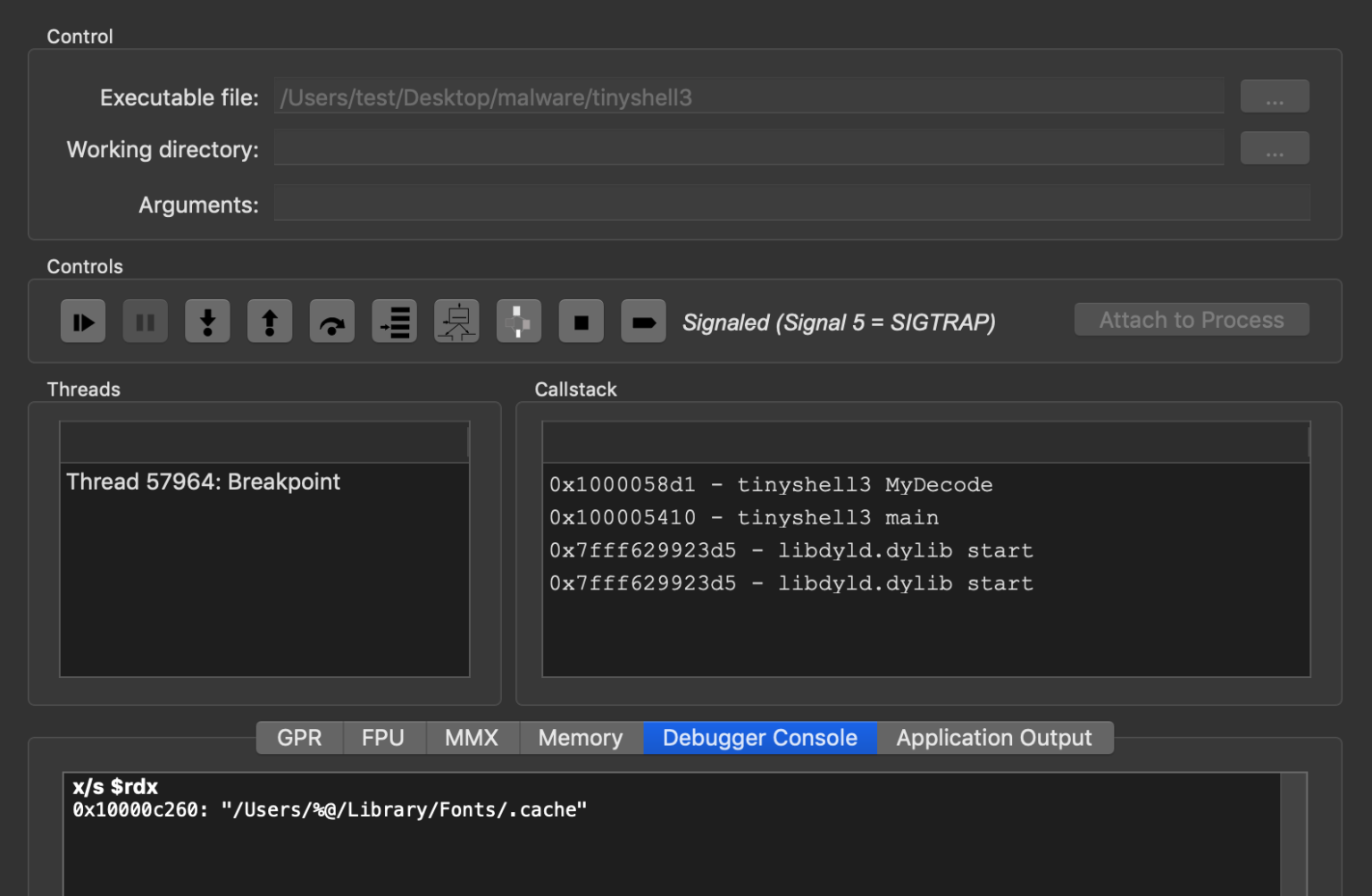This screenshot has height=896, width=1372.
Task: Click the Continue execution play icon
Action: pyautogui.click(x=83, y=322)
